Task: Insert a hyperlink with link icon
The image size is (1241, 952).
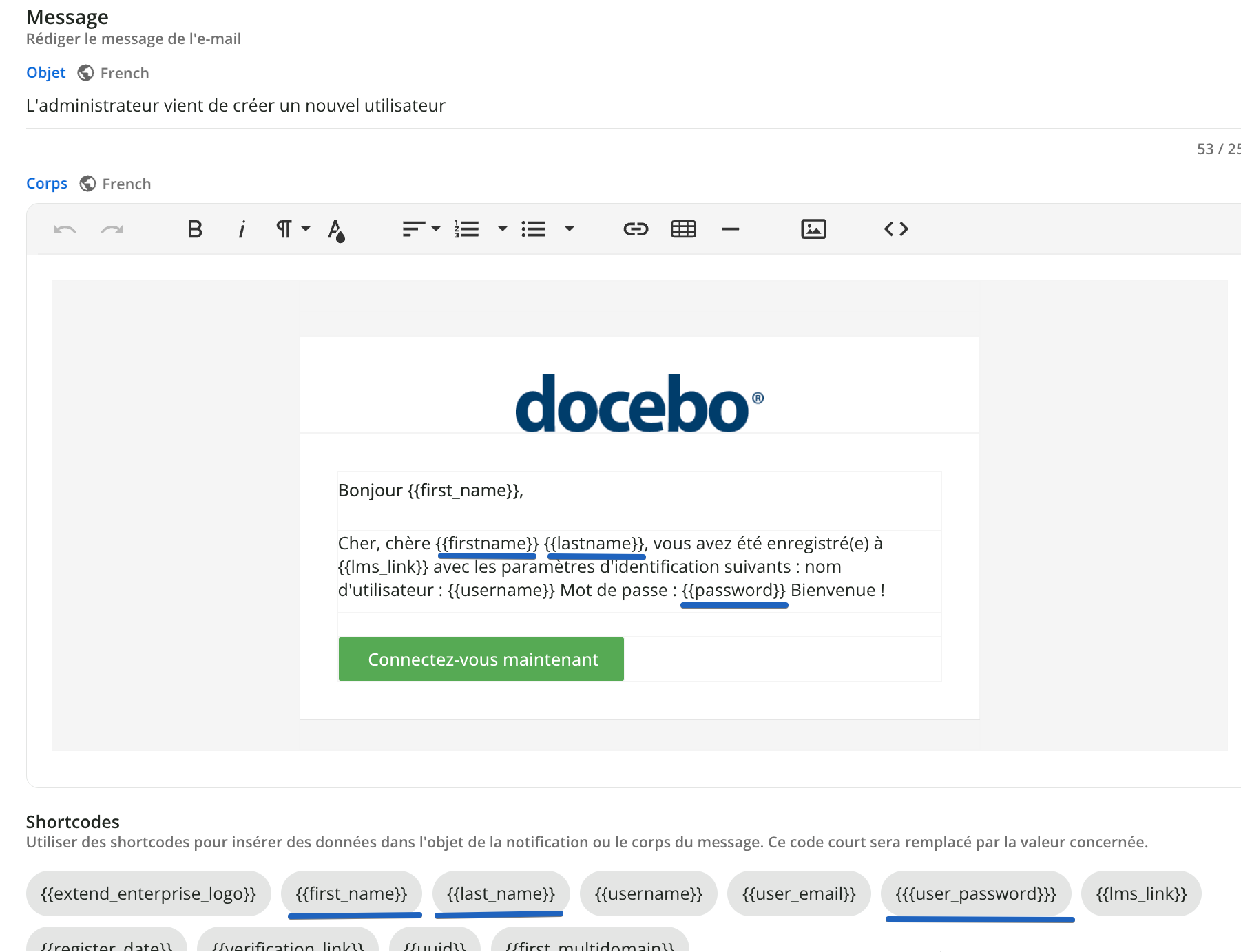Action: tap(636, 229)
